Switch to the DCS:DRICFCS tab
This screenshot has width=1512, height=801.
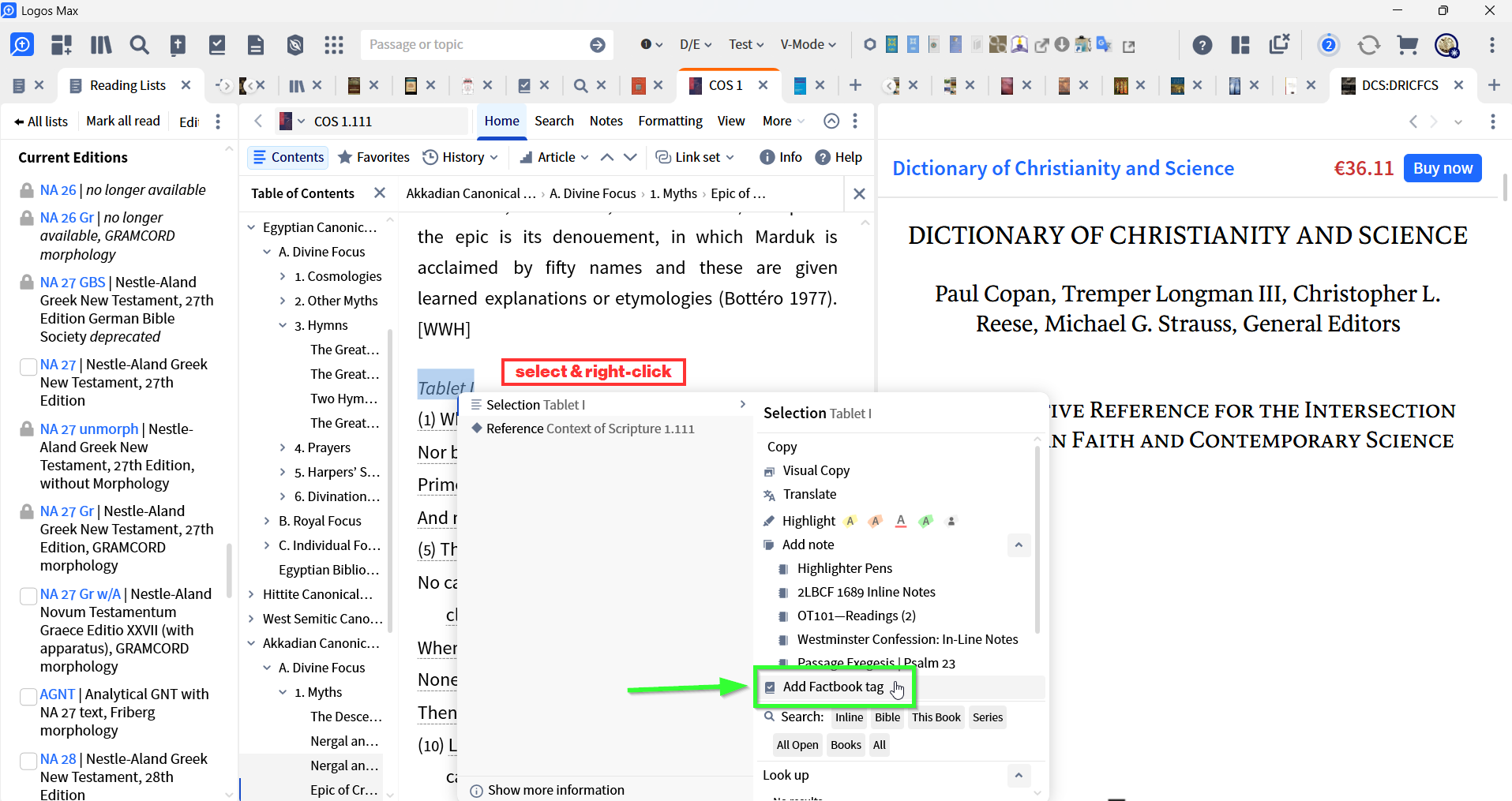click(x=1399, y=85)
